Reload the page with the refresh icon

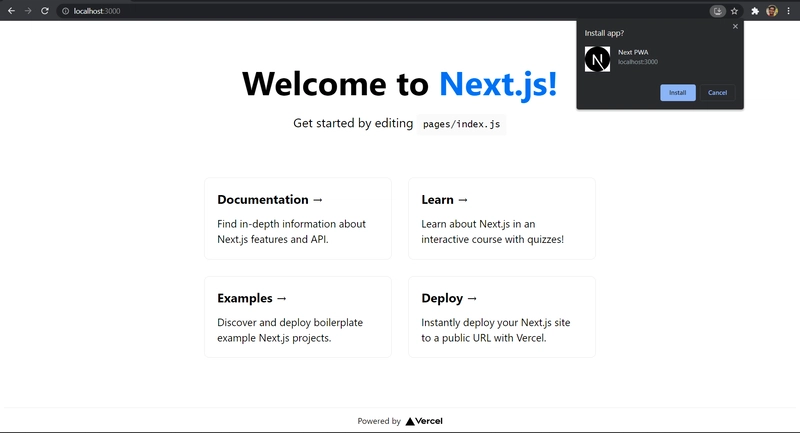coord(45,11)
